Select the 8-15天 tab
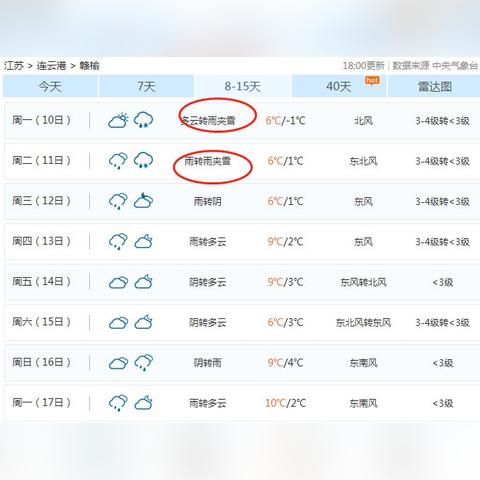The width and height of the screenshot is (480, 480). 242,86
